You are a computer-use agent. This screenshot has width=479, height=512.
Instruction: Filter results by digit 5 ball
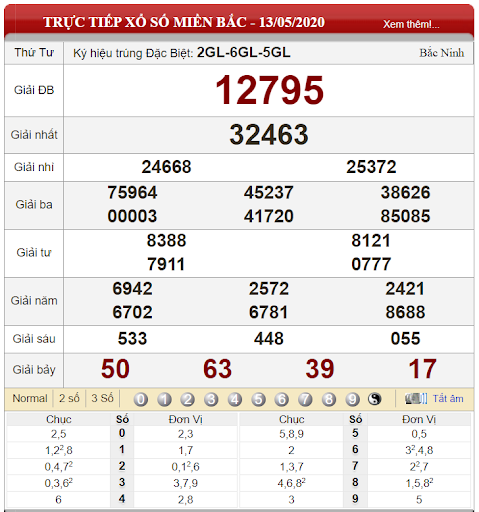point(258,399)
